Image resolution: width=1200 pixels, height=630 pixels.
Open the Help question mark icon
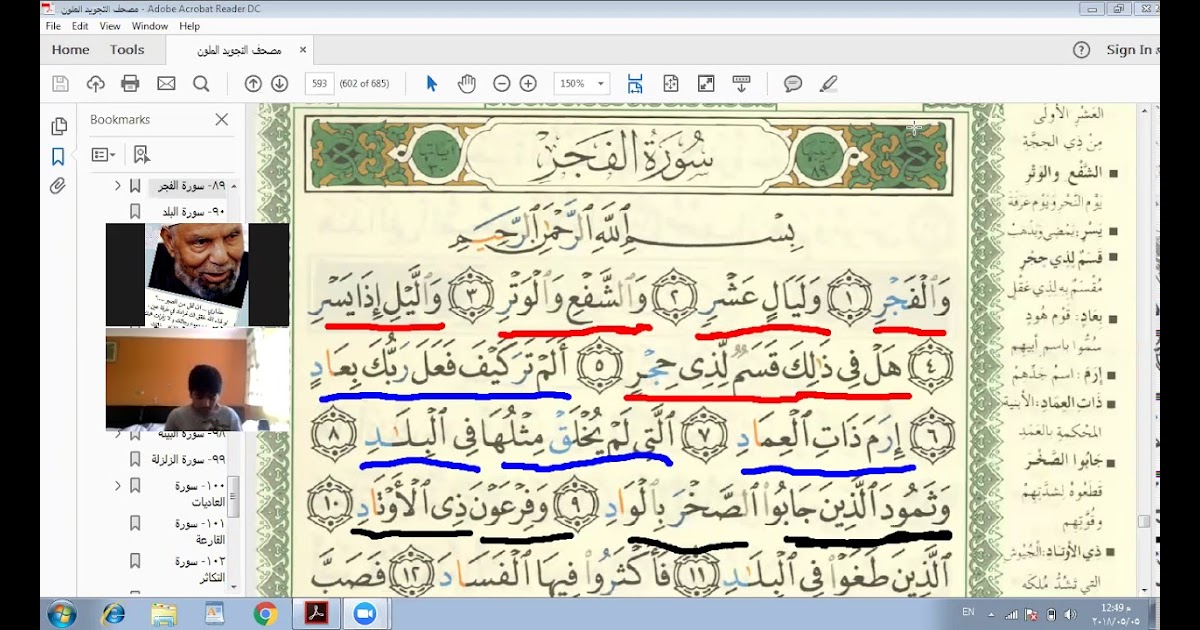point(1081,50)
